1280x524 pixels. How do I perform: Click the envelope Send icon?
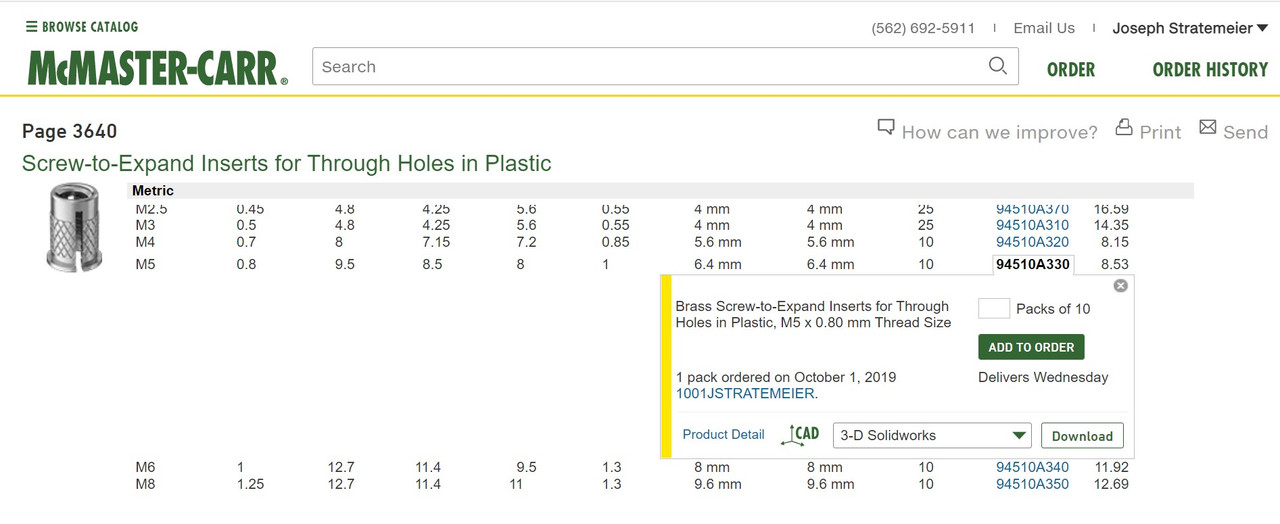[1208, 128]
